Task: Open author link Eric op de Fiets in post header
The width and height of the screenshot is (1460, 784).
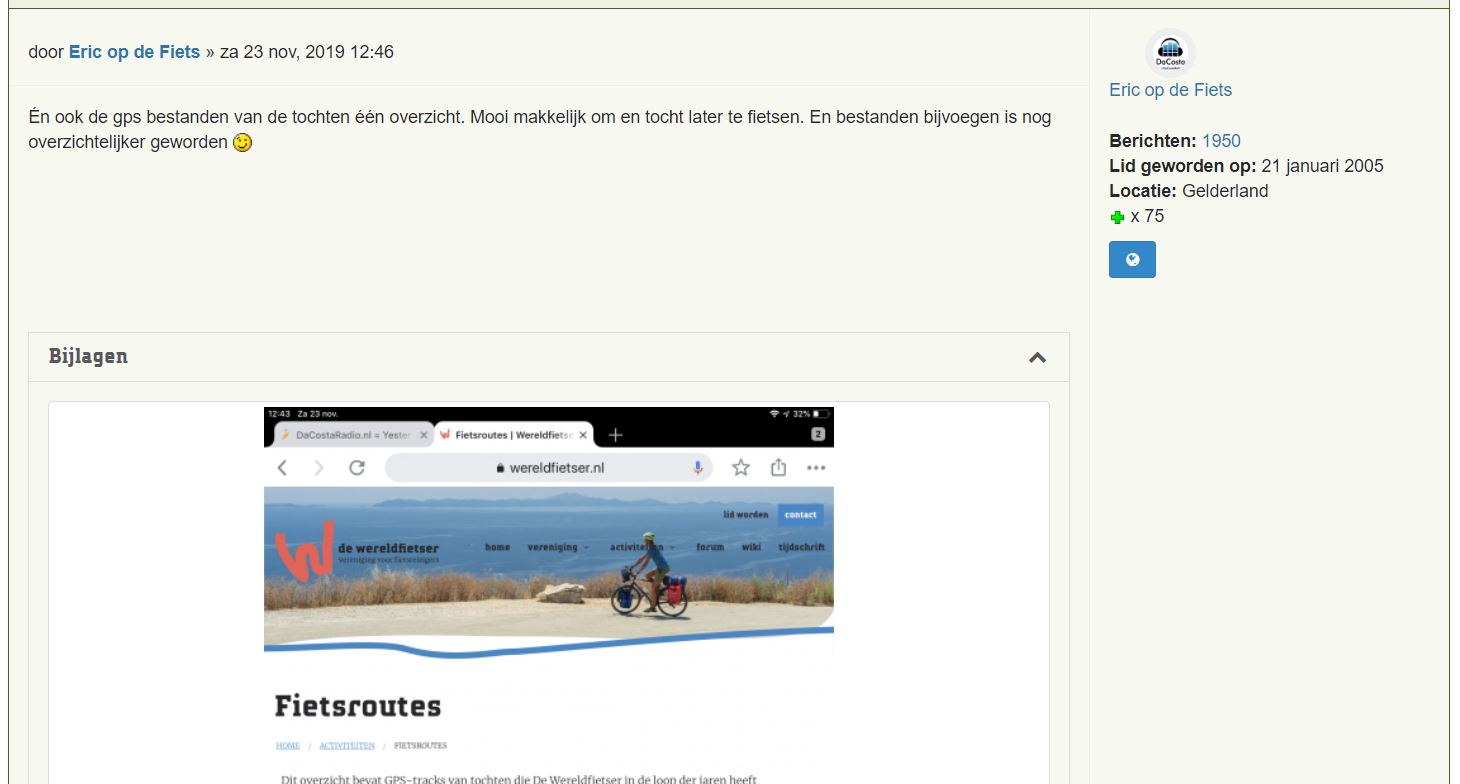Action: [134, 52]
